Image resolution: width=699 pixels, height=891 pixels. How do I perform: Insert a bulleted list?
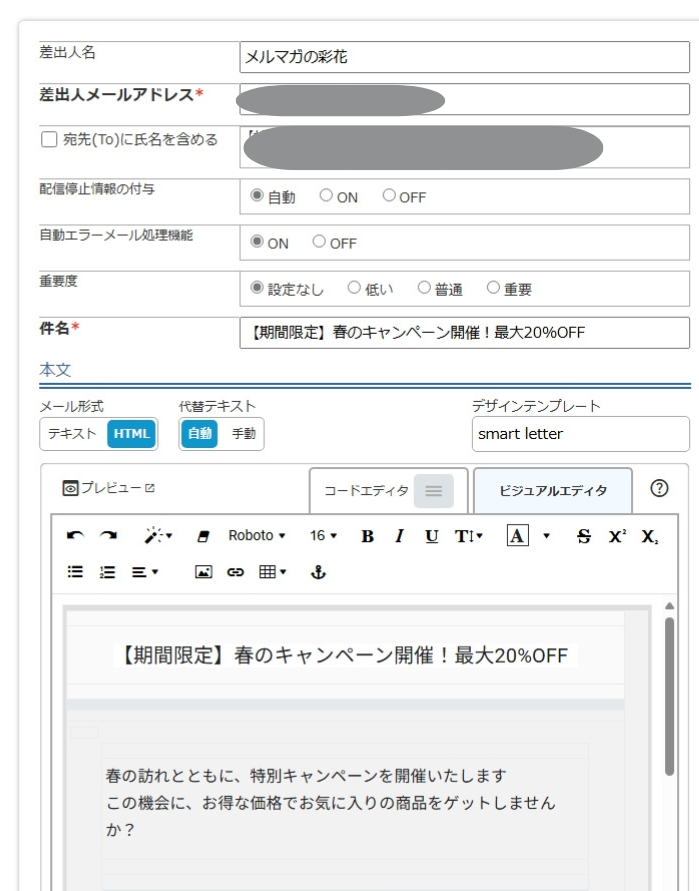point(75,572)
